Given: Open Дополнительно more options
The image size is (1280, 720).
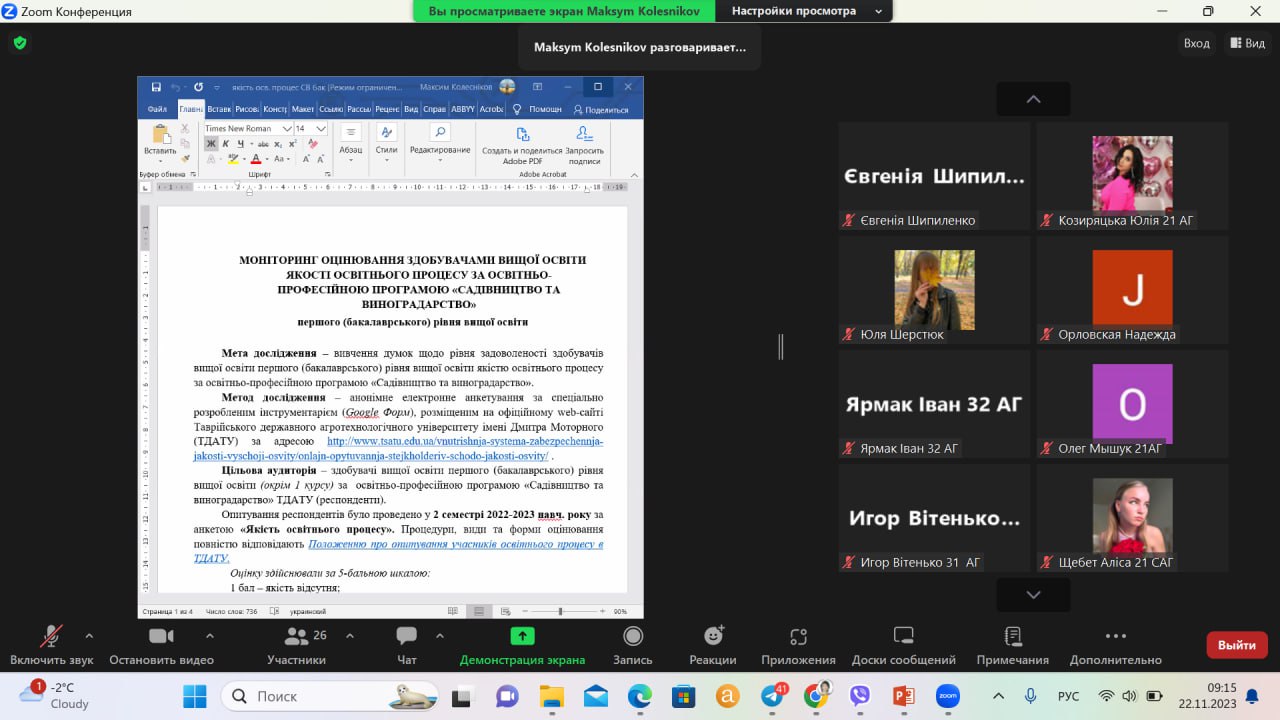Looking at the screenshot, I should tap(1115, 645).
